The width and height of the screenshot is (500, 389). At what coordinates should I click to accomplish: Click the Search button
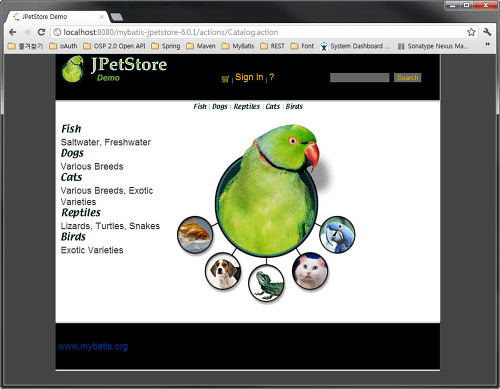407,77
